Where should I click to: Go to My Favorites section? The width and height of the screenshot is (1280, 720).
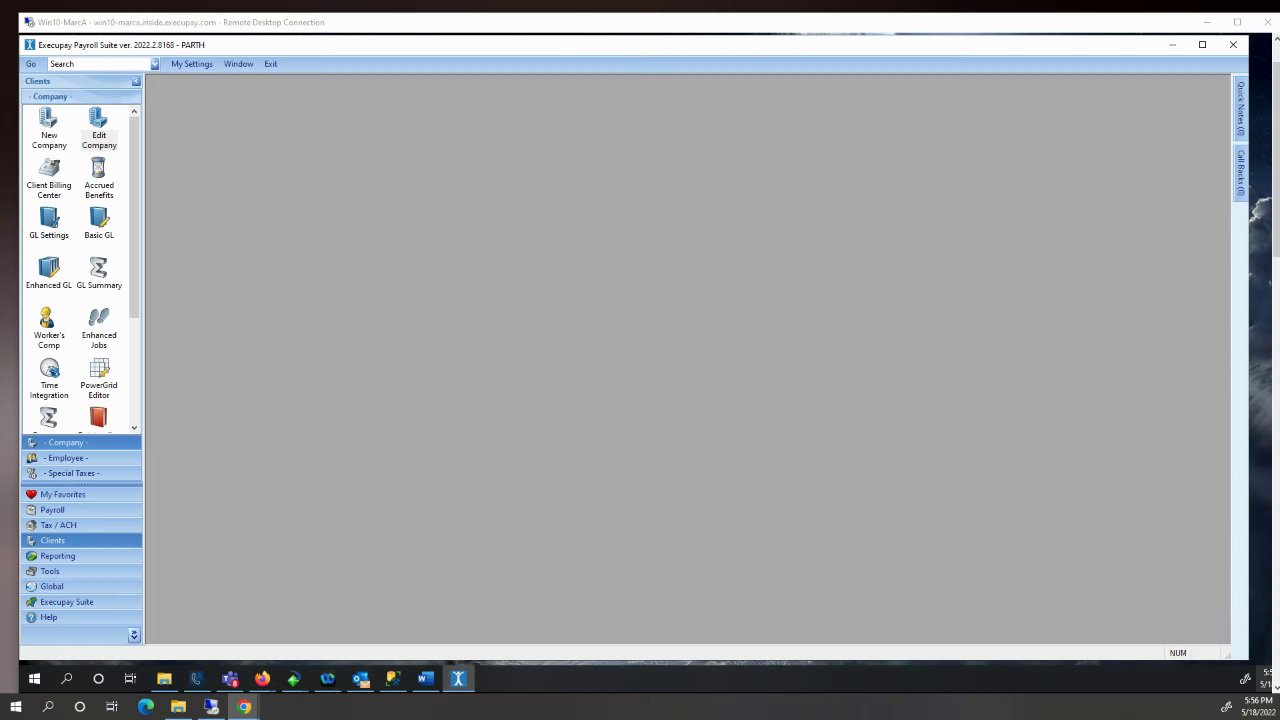[81, 494]
